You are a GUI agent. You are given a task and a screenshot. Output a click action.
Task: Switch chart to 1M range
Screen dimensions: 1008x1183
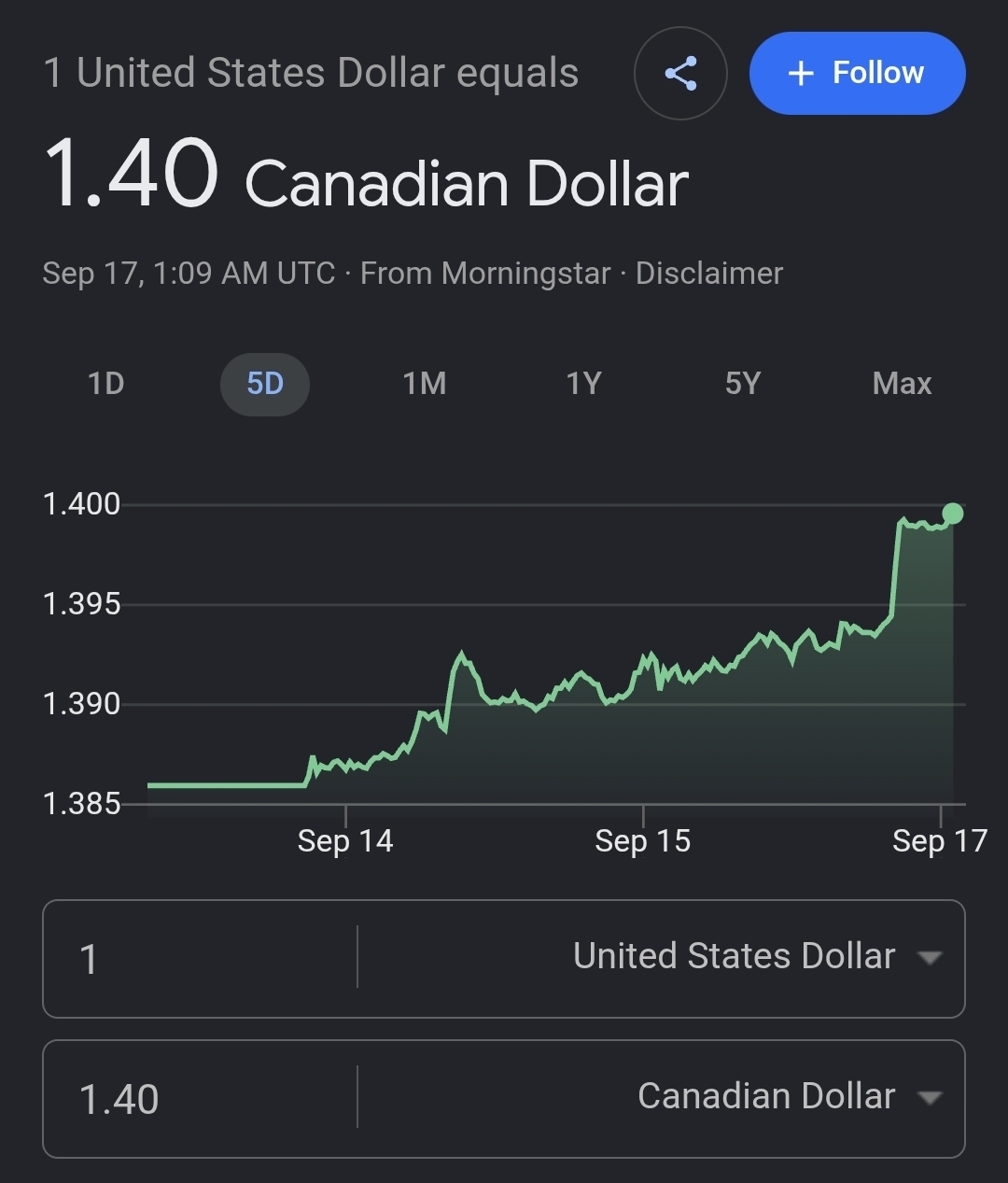425,384
